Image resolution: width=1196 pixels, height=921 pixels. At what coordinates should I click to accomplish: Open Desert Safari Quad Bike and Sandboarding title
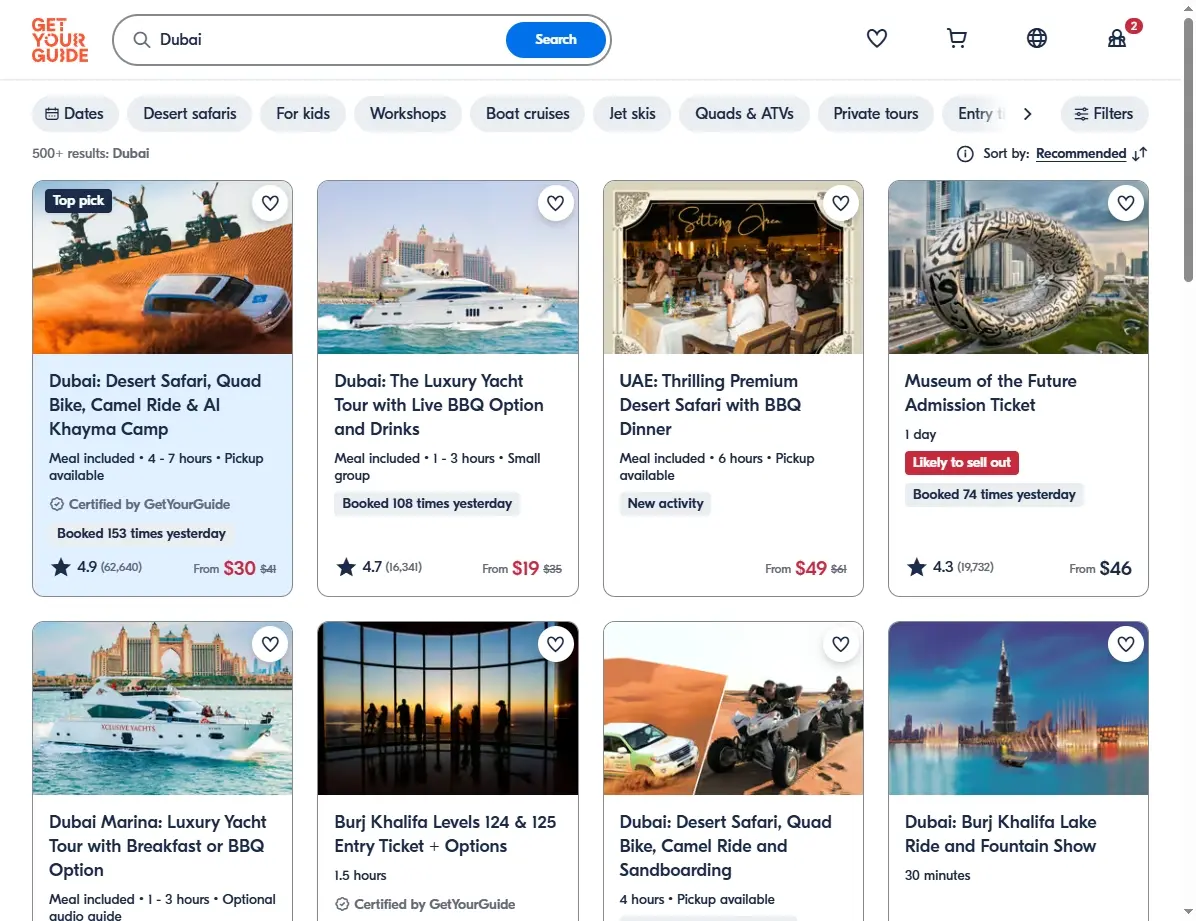point(725,846)
